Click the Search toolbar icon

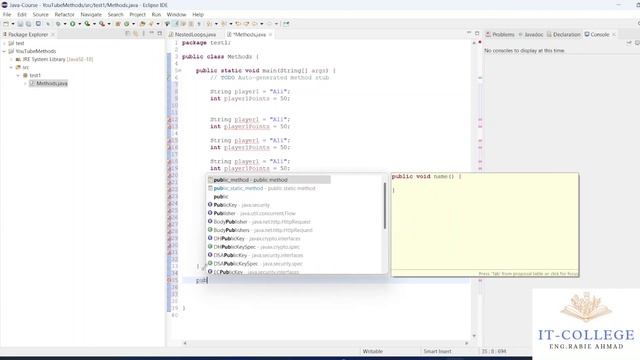151,24
